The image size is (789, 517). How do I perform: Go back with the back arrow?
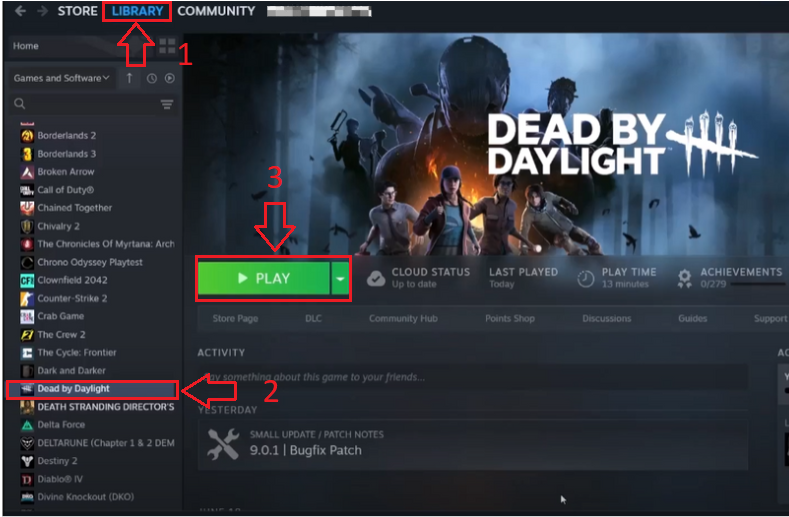click(20, 11)
